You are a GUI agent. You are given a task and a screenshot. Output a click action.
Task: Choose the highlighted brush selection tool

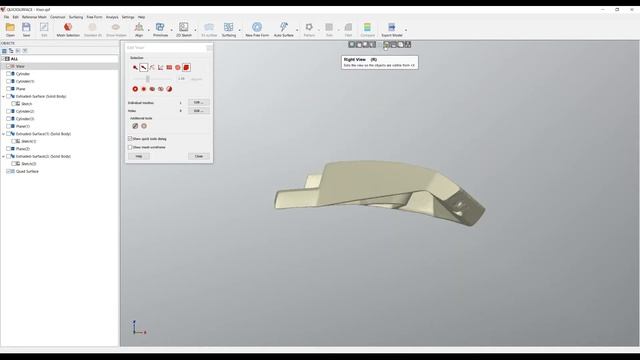click(144, 67)
